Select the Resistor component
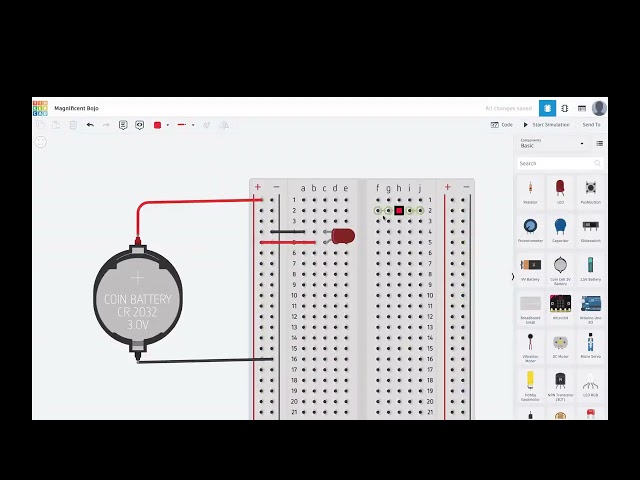640x480 pixels. pos(530,192)
